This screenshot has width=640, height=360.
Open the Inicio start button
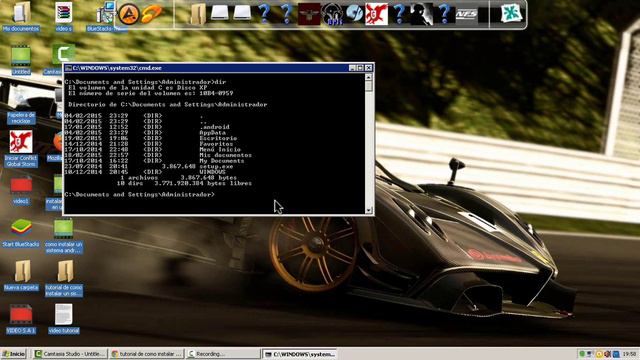point(13,354)
